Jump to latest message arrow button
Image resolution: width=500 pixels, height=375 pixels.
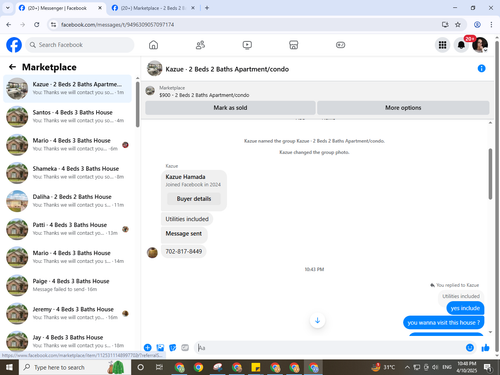tap(317, 320)
